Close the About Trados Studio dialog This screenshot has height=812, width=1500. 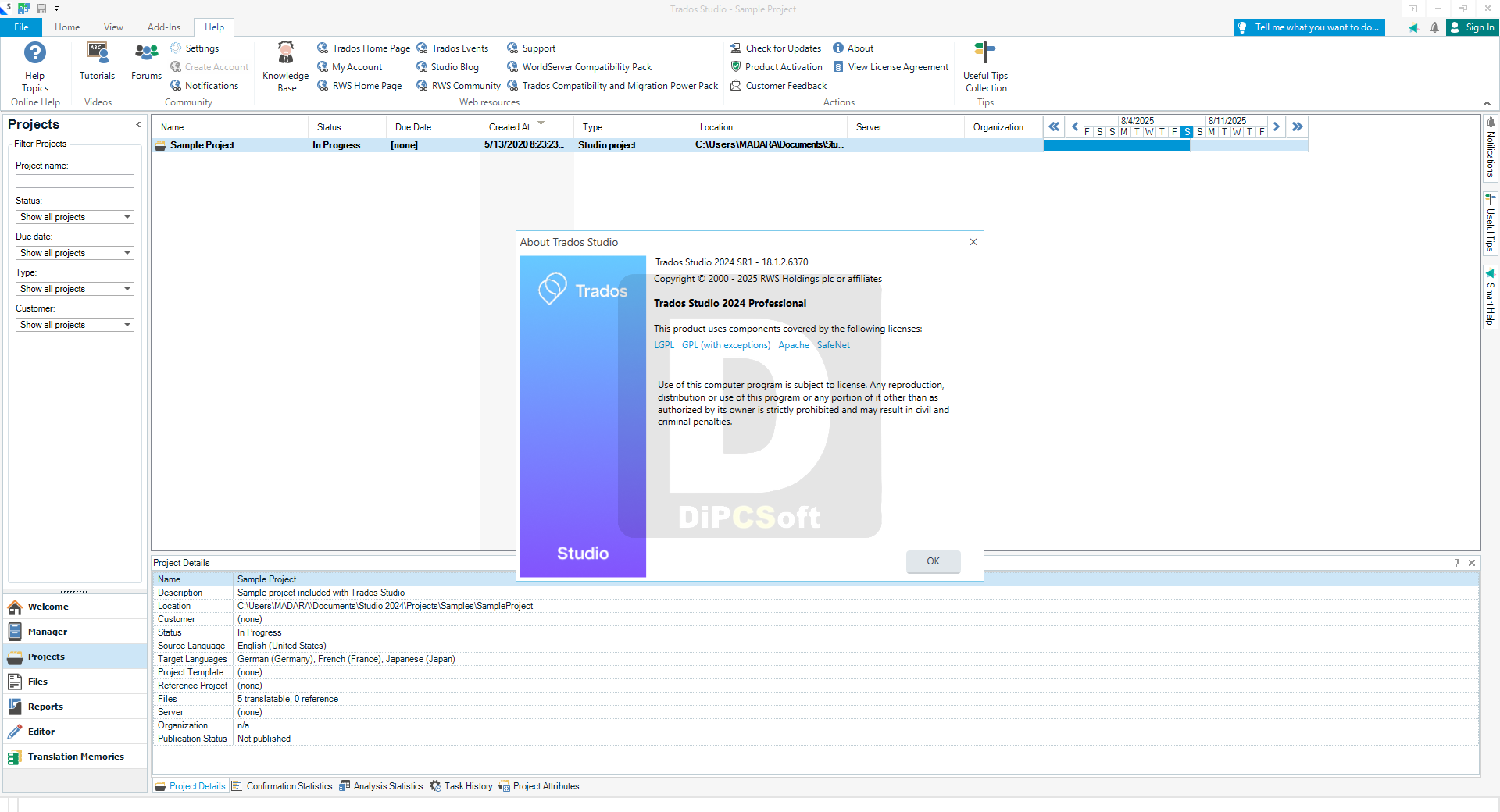point(973,242)
